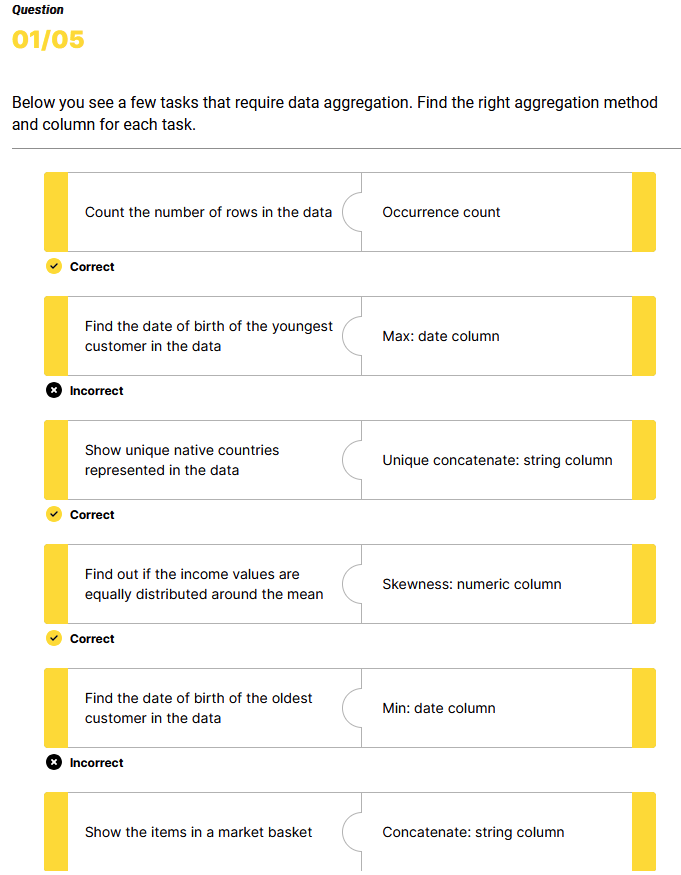Screen dimensions: 681x875
Task: Click the Incorrect X icon under oldest customer
Action: point(53,763)
